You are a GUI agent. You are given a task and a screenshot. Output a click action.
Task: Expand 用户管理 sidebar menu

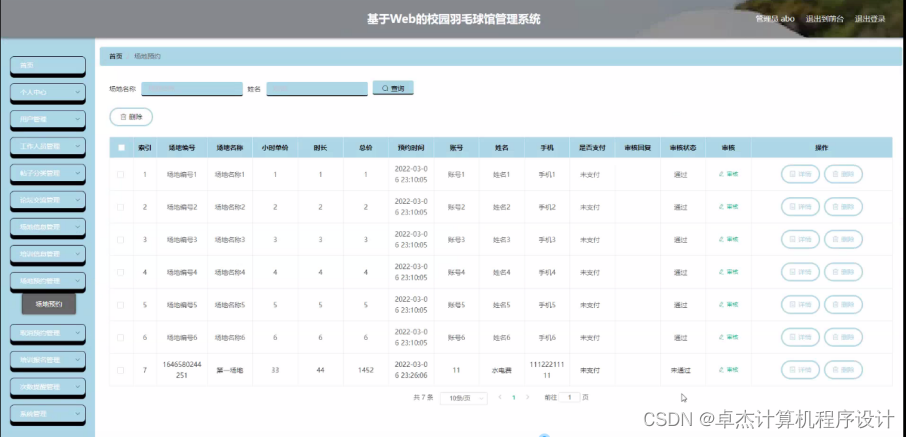pyautogui.click(x=48, y=119)
